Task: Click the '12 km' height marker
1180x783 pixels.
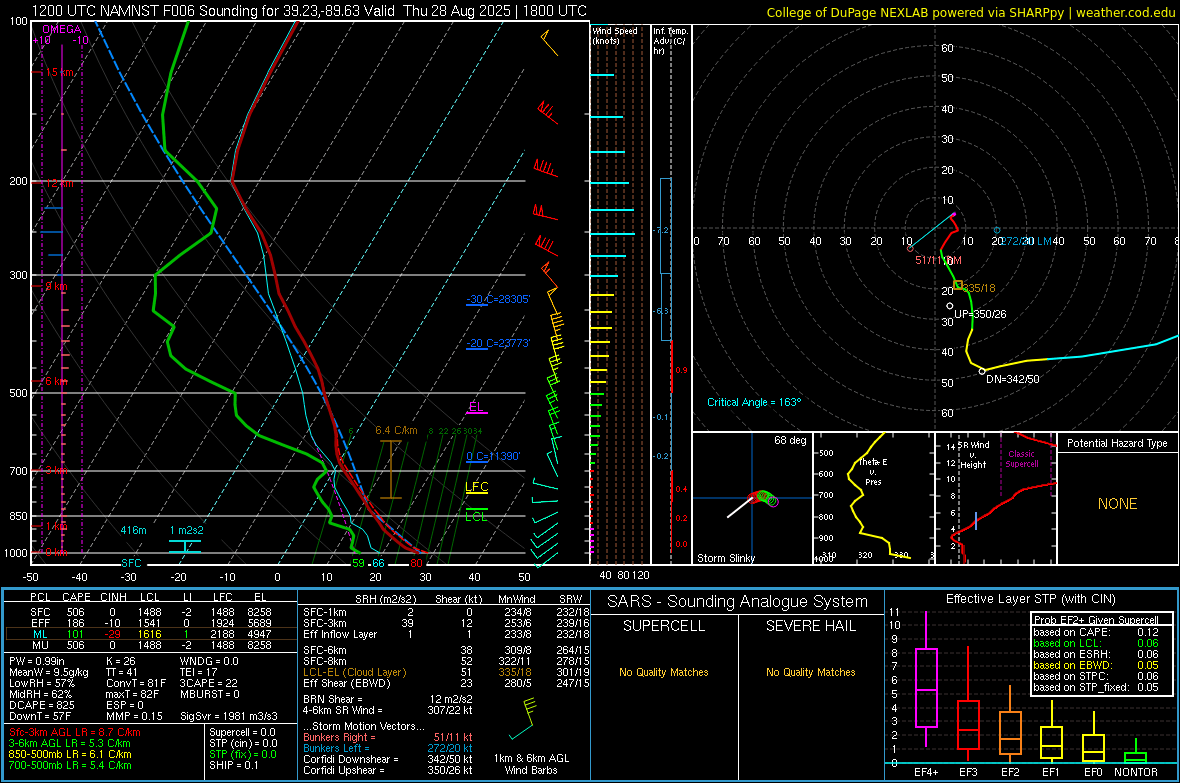Action: (59, 184)
